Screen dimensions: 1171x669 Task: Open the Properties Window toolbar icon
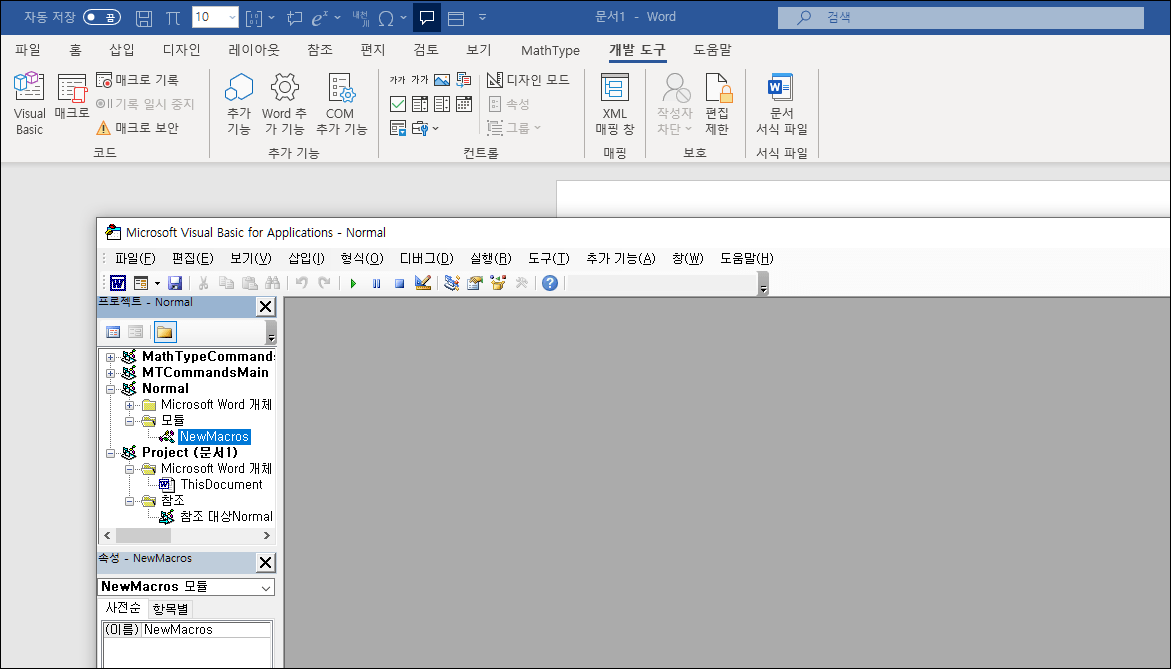click(475, 283)
